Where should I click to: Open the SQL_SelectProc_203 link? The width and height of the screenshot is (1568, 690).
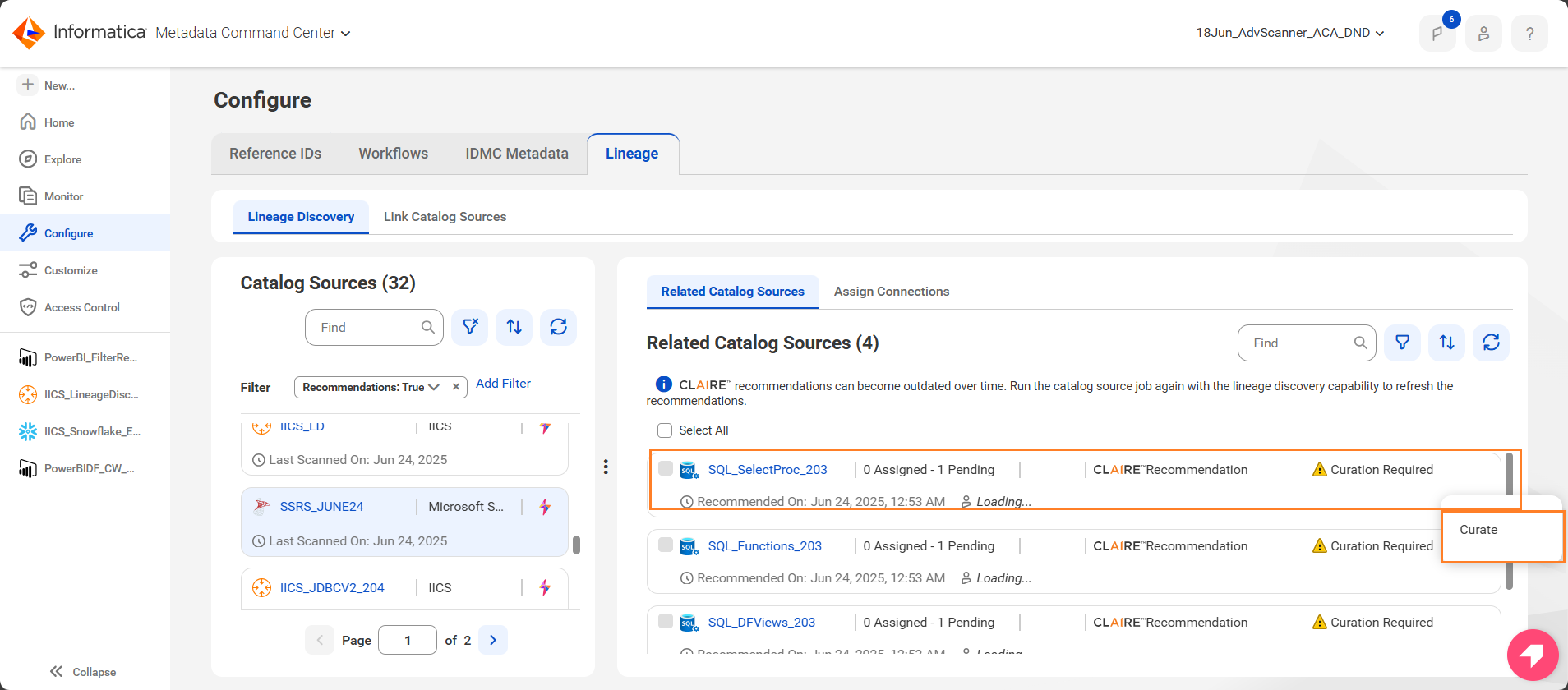[x=768, y=470]
